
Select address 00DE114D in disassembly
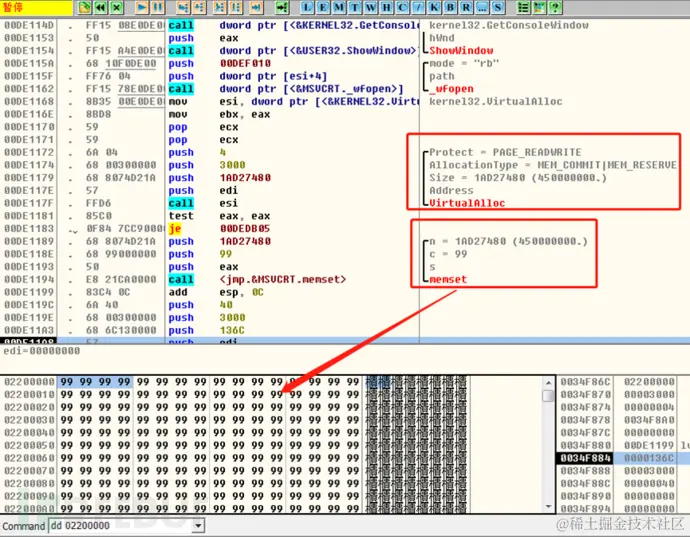29,25
